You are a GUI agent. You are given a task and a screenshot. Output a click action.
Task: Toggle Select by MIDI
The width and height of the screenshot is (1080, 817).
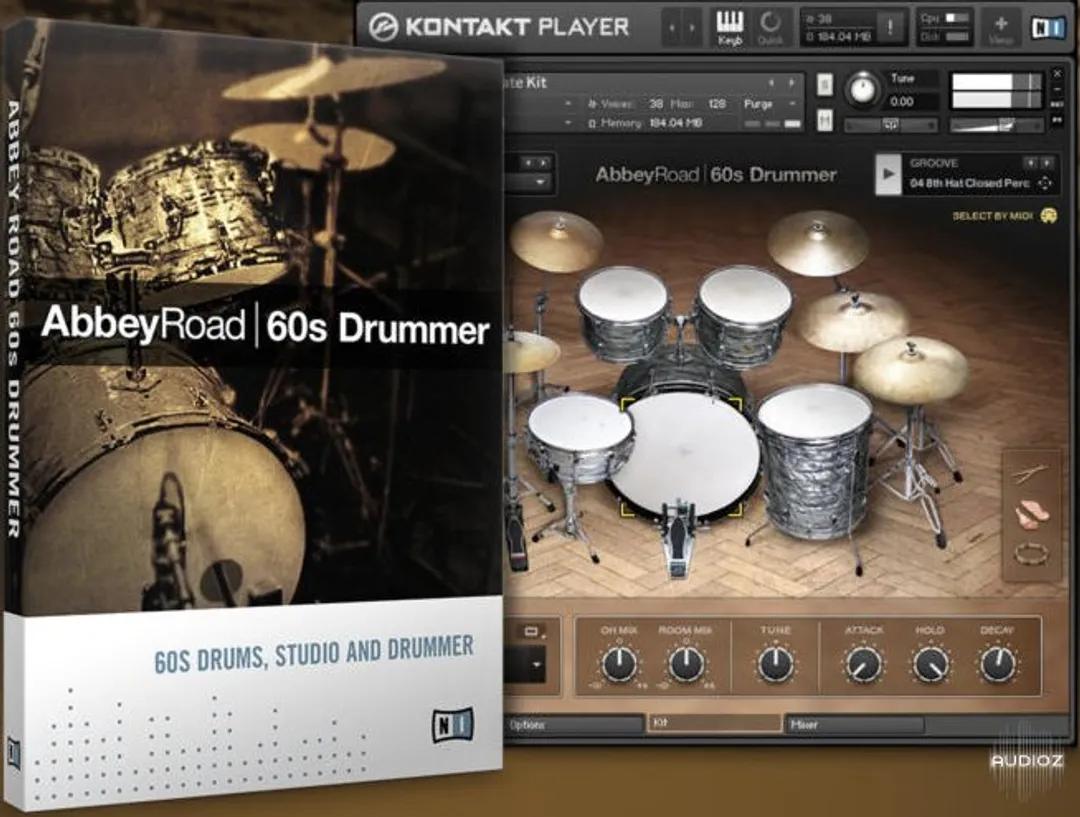coord(1004,216)
